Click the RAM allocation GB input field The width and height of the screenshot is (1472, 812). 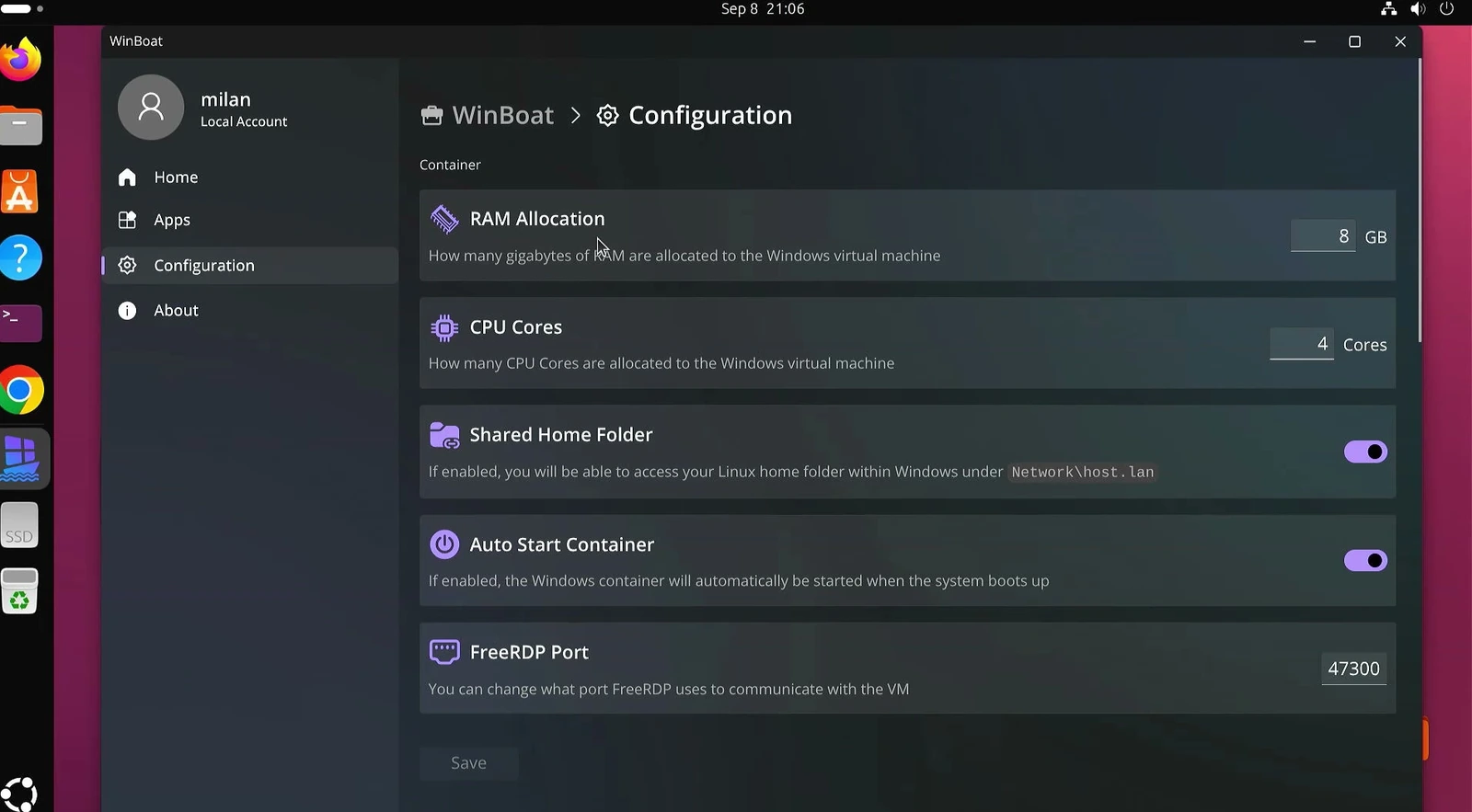(1323, 236)
